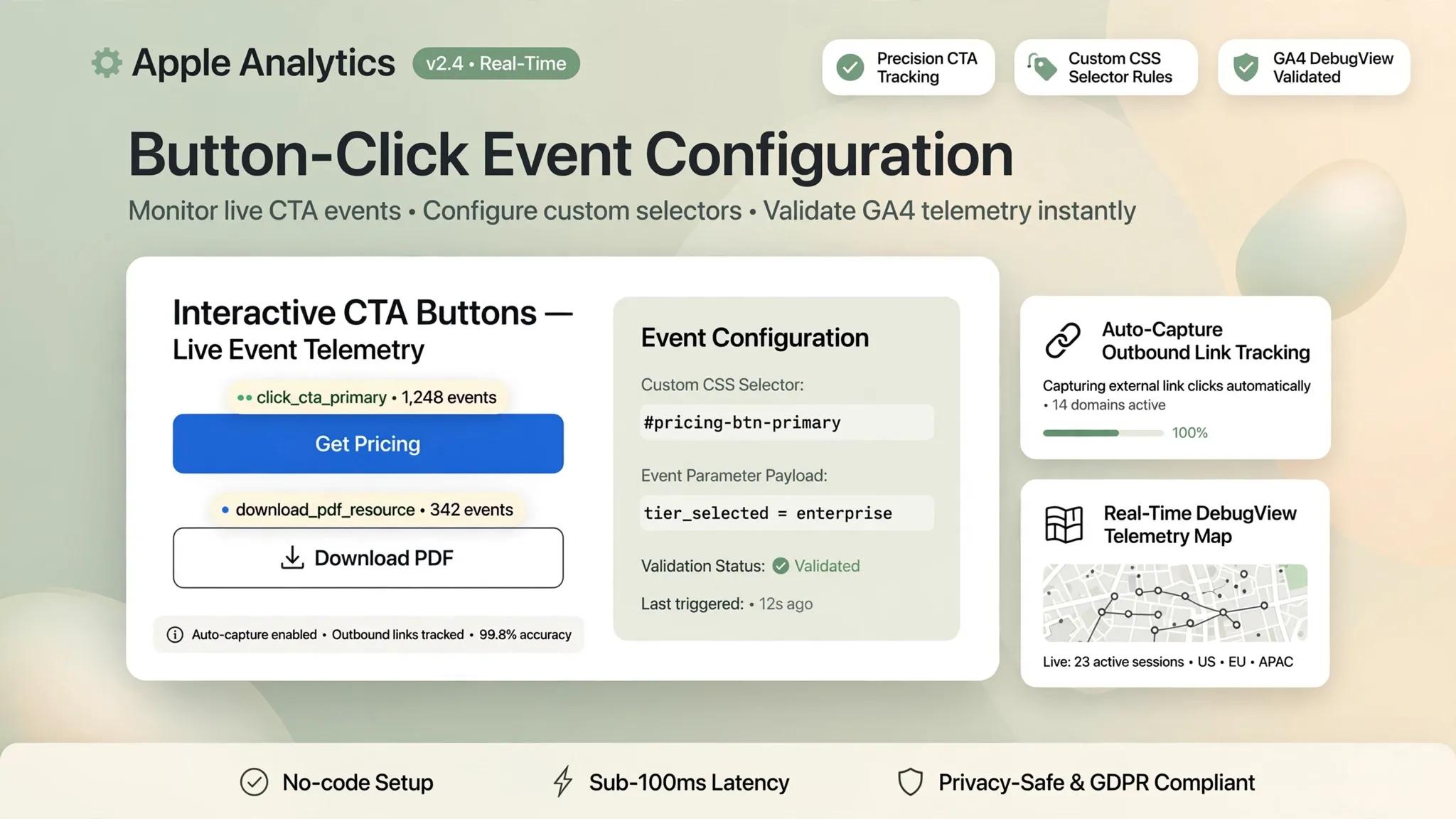This screenshot has height=819, width=1456.
Task: Click the green Validated check icon
Action: 781,566
